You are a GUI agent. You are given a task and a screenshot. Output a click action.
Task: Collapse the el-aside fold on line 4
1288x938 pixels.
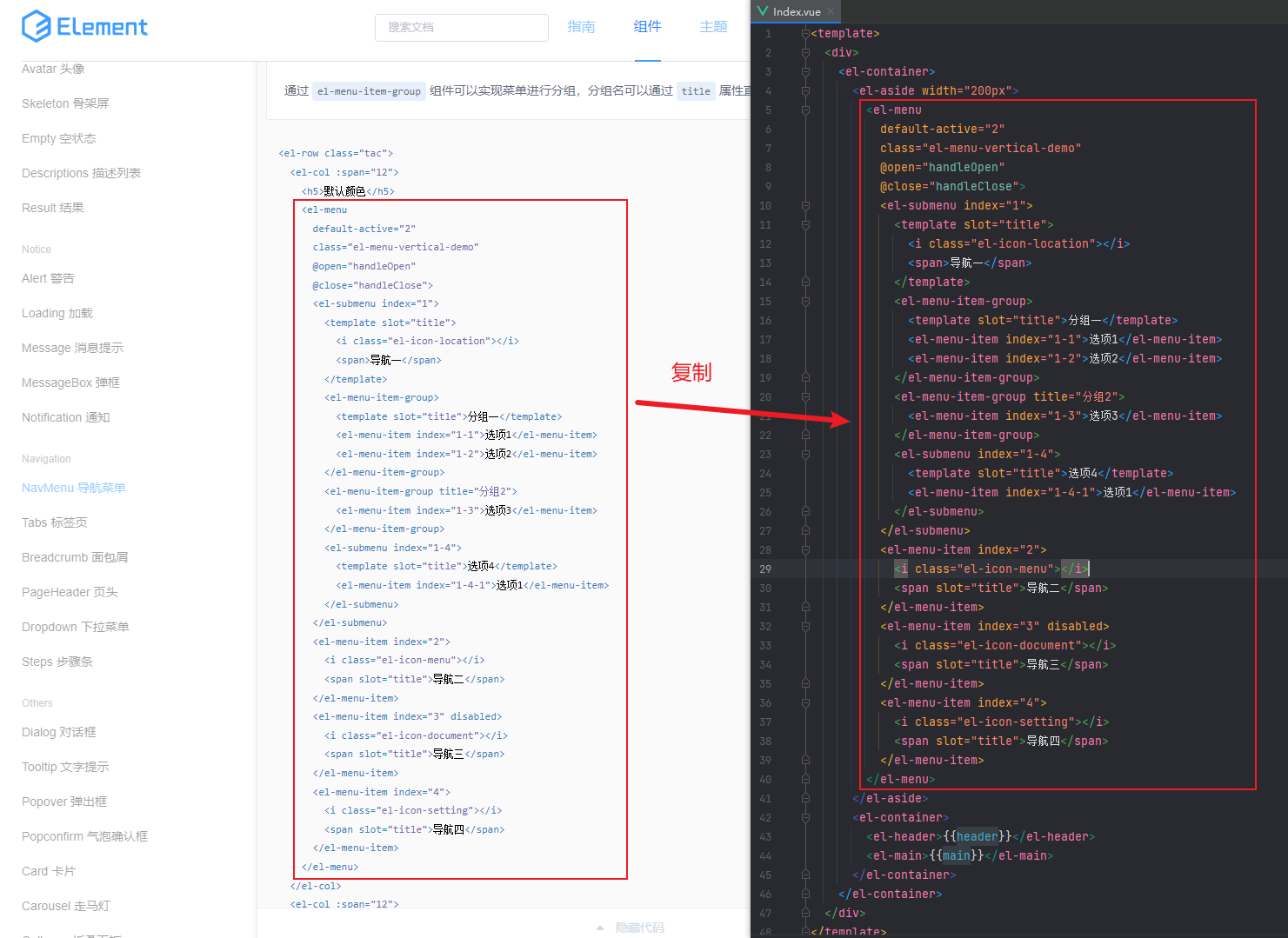click(x=805, y=90)
